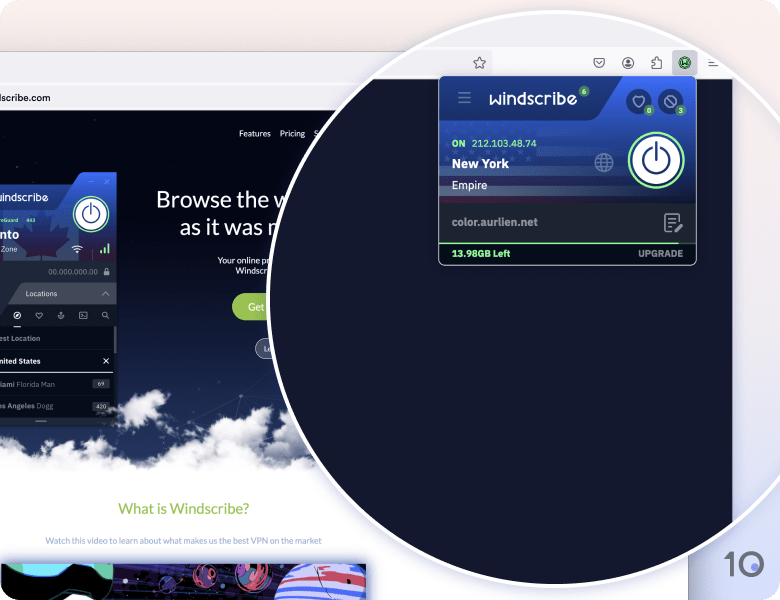Click notification badge on Windscribe logo
The width and height of the screenshot is (780, 600).
584,91
